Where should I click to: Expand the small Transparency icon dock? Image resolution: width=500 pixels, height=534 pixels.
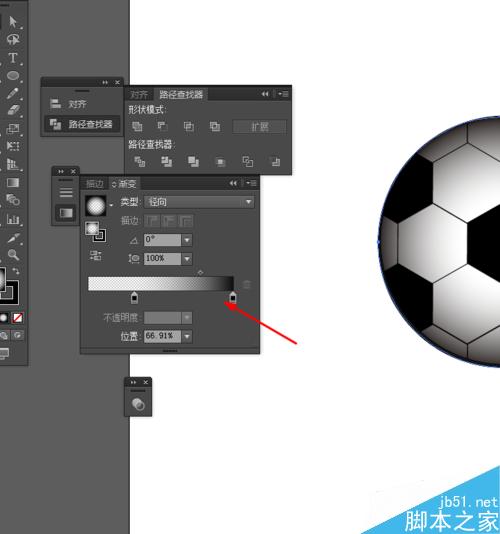tap(133, 382)
